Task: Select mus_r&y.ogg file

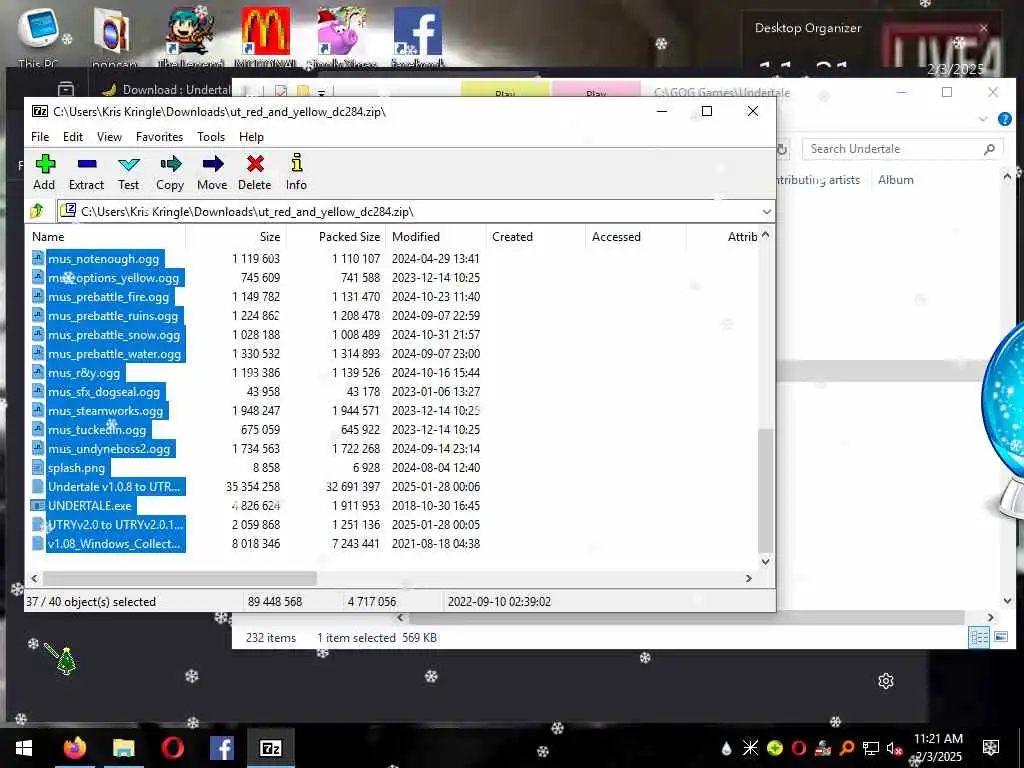Action: 84,373
